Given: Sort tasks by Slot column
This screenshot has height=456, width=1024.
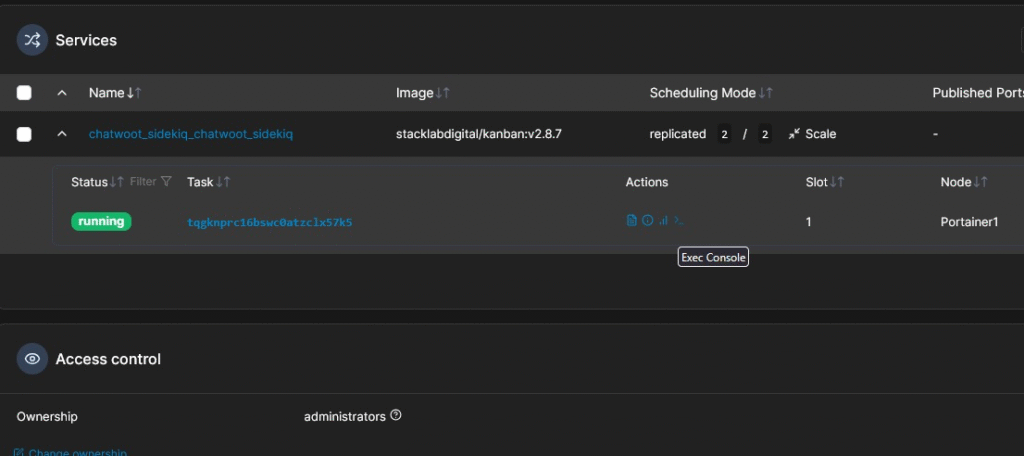Looking at the screenshot, I should tap(824, 182).
